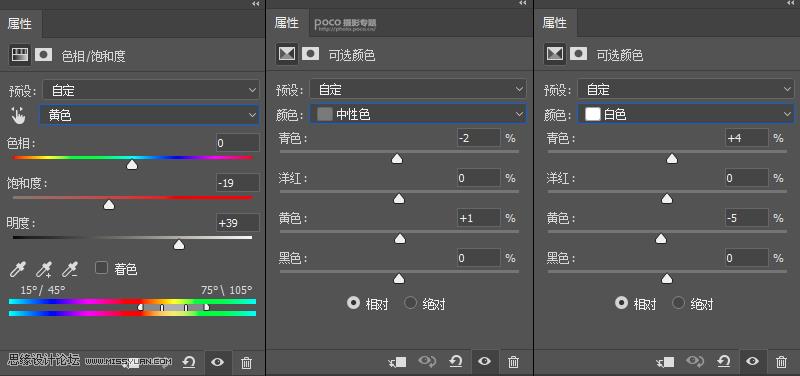The height and width of the screenshot is (376, 800).
Task: Click the 明度 value field showing +39
Action: click(237, 223)
